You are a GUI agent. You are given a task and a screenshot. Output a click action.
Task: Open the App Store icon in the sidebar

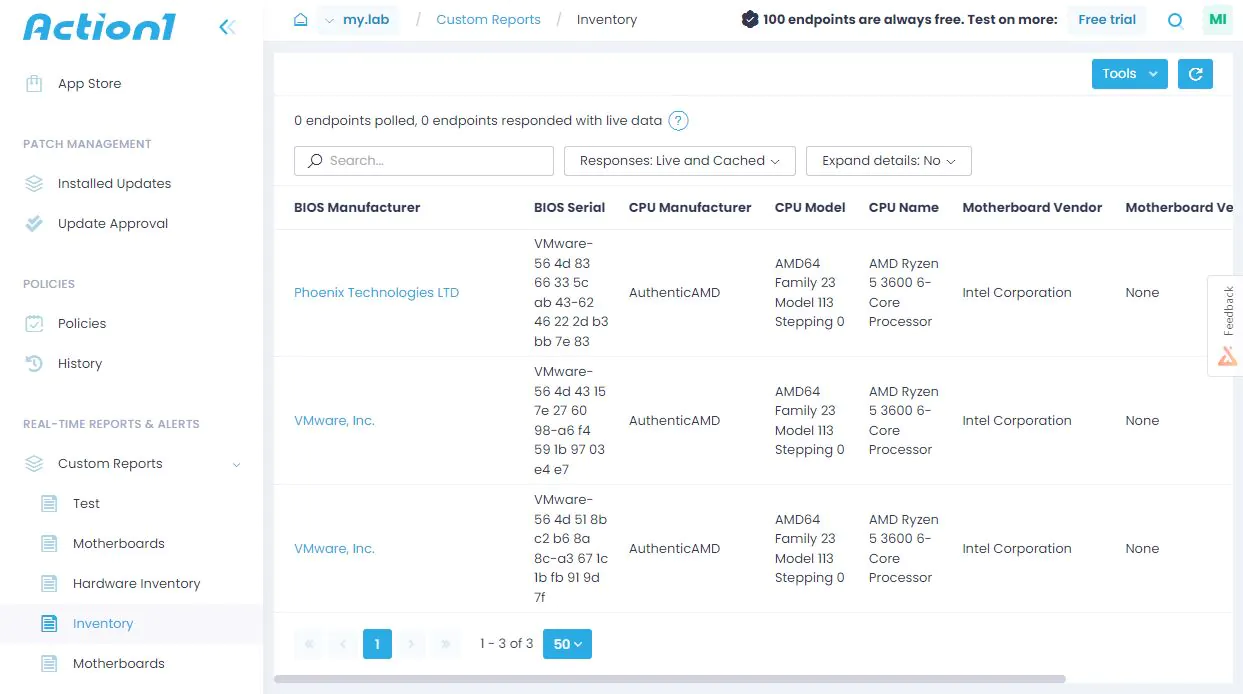34,83
